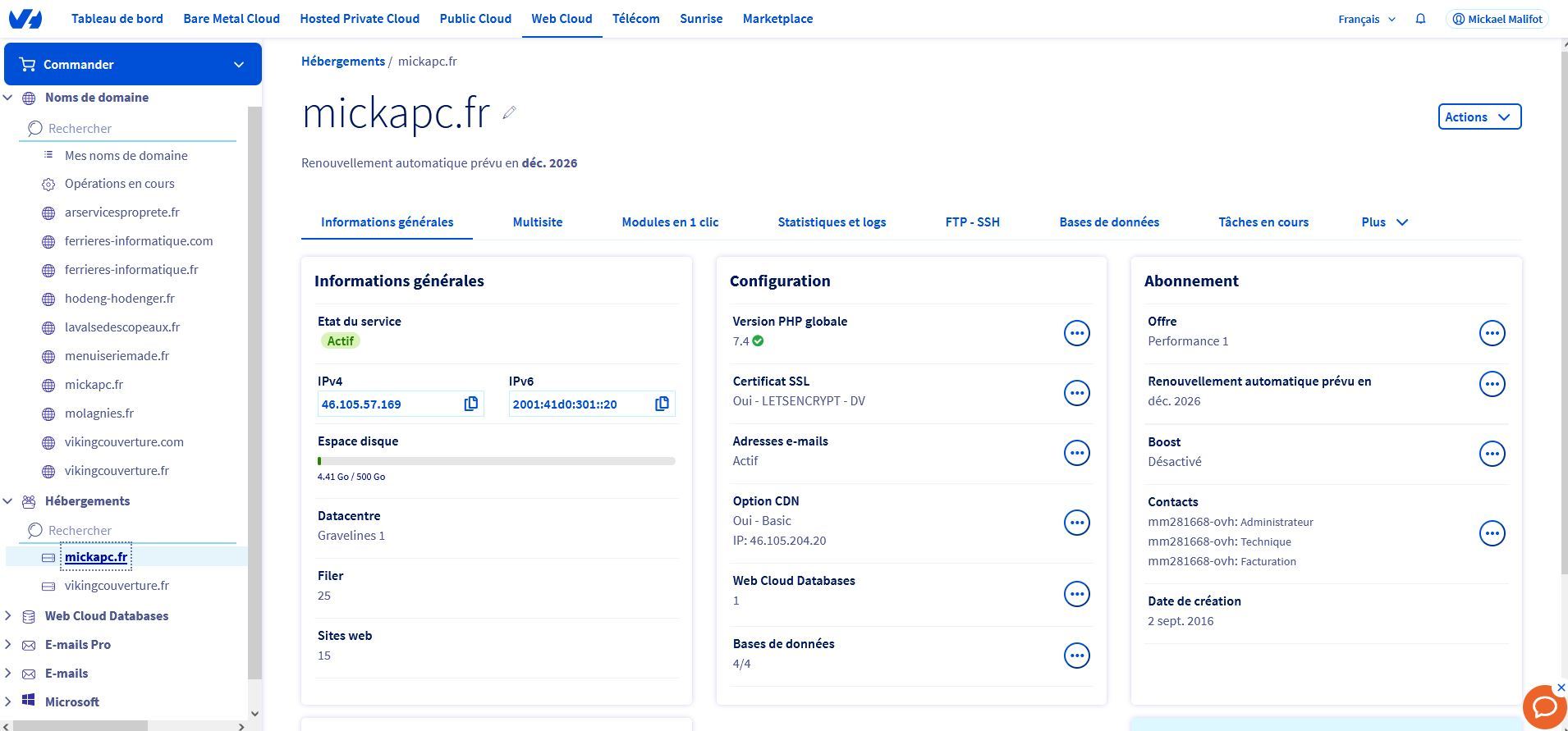Viewport: 1568px width, 731px height.
Task: Open the Certificat SSL options menu
Action: [1076, 393]
